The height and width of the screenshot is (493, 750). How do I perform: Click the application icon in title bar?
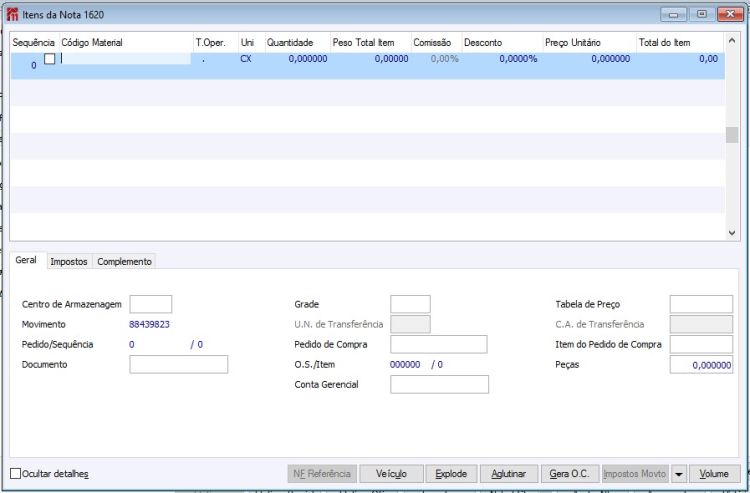coord(12,14)
